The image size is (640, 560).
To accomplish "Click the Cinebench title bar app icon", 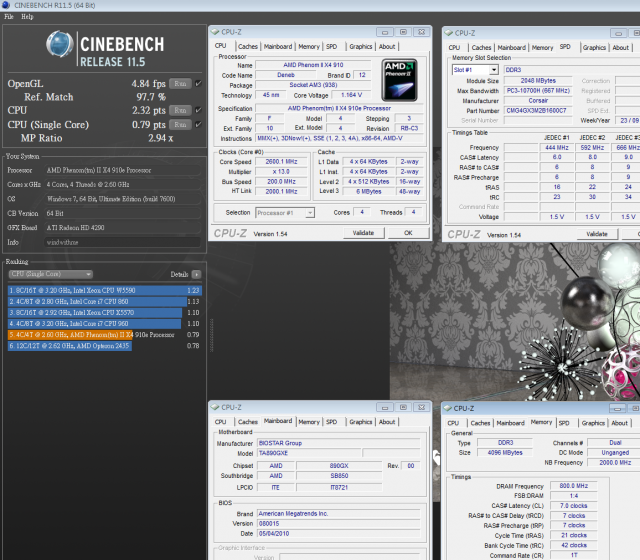I will tap(6, 5).
